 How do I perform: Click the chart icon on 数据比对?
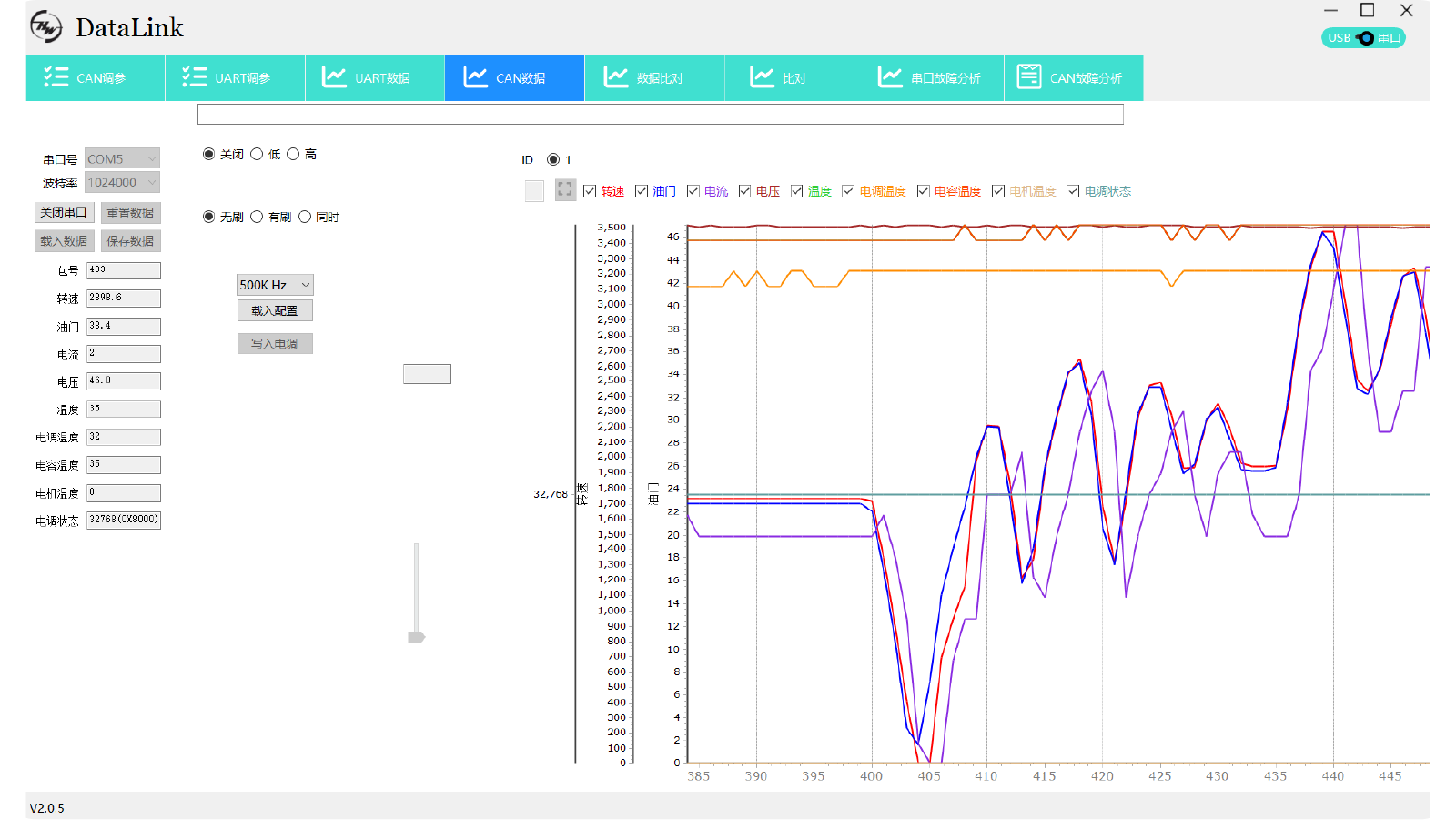click(616, 77)
